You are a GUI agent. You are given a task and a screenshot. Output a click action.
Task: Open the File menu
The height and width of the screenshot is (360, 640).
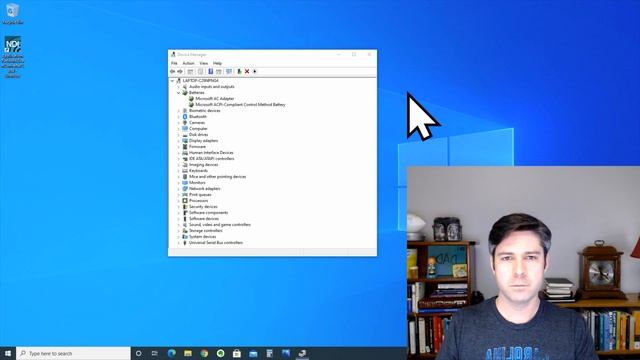(174, 63)
